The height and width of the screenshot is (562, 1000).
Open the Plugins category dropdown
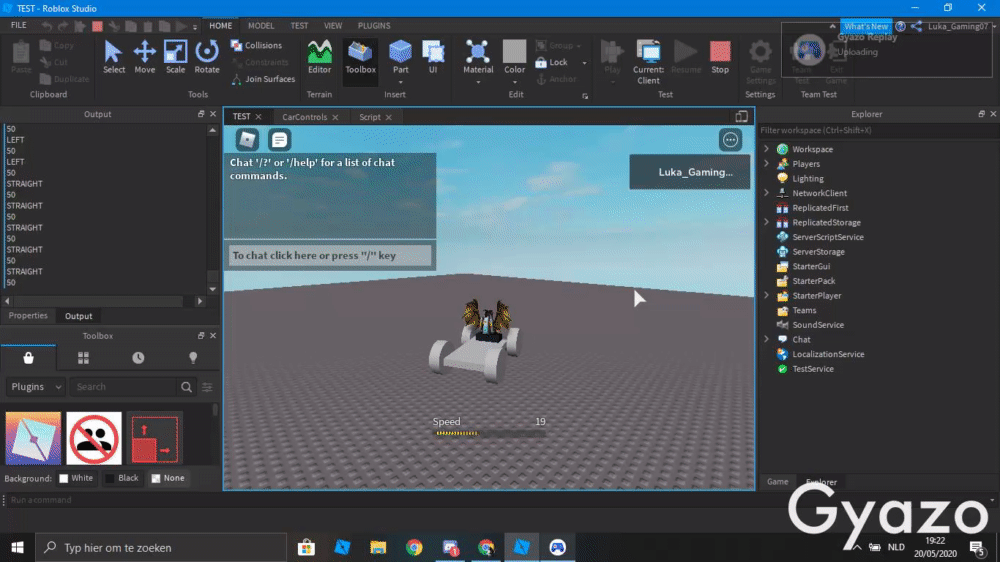(36, 387)
